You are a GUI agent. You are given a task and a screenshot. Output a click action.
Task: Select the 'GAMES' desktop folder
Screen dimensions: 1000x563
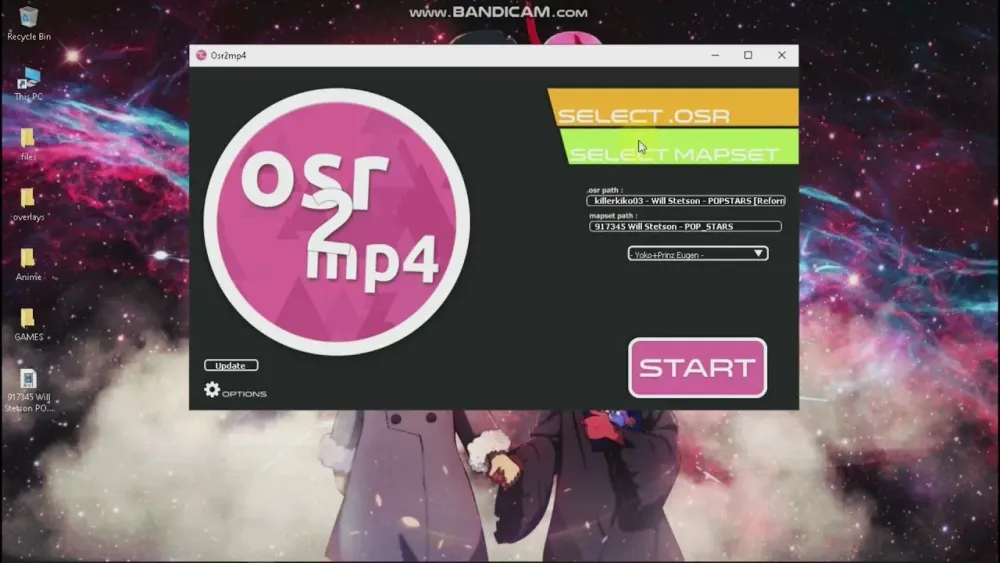pyautogui.click(x=28, y=325)
